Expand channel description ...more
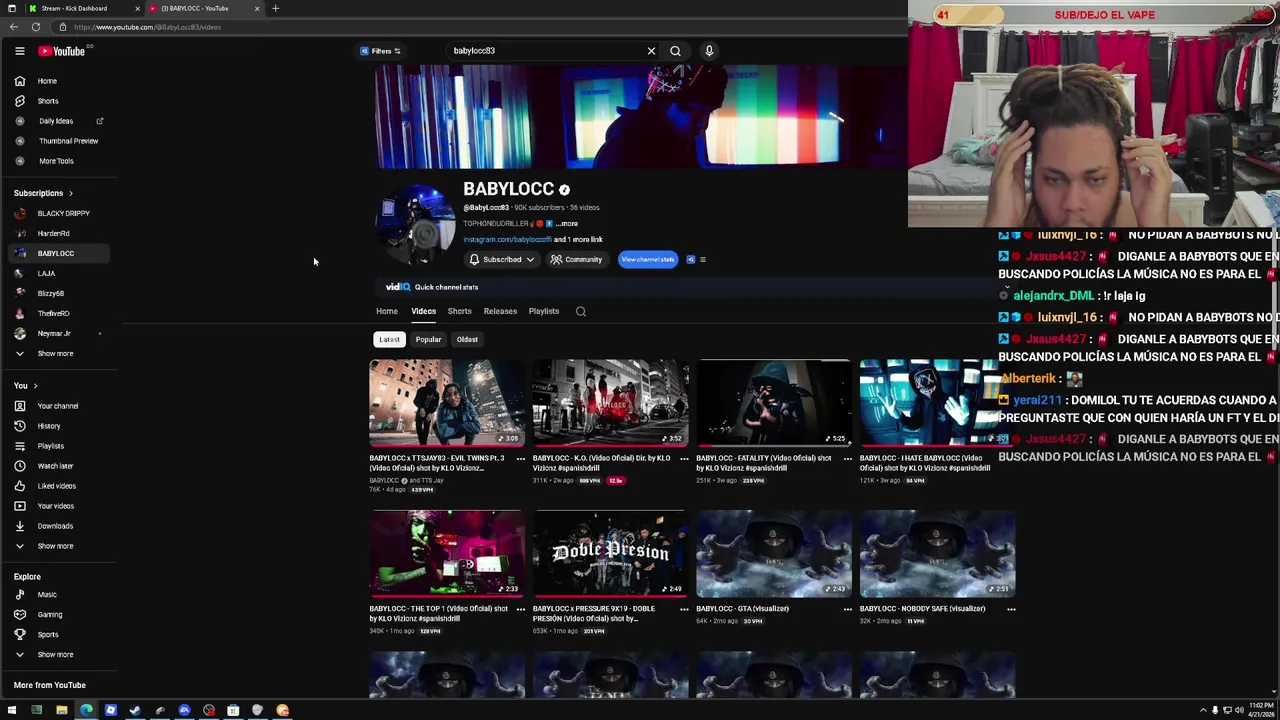This screenshot has height=720, width=1280. click(567, 224)
